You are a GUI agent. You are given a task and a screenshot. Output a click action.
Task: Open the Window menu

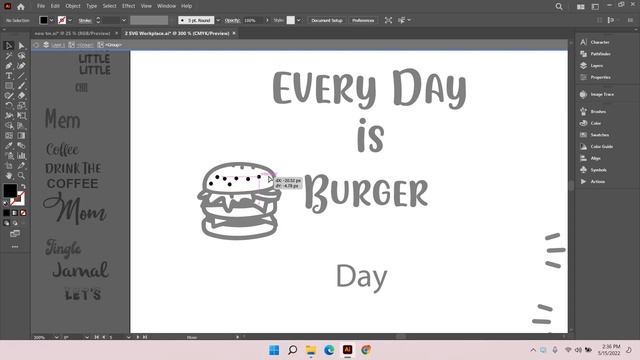[x=166, y=6]
